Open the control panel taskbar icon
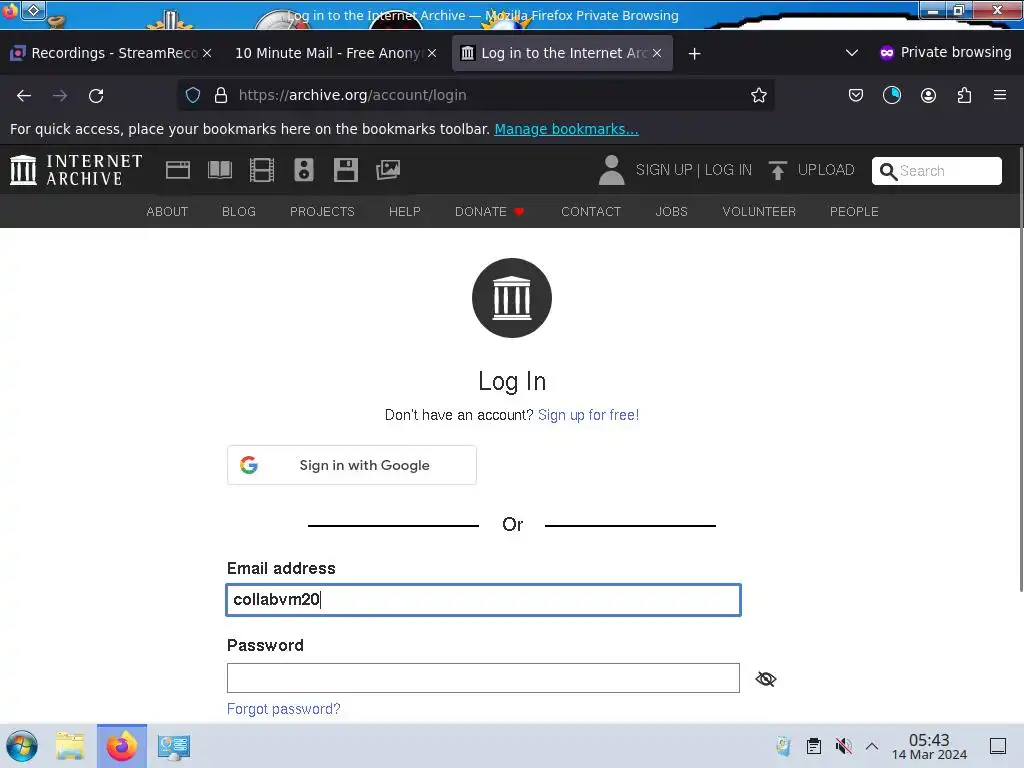The width and height of the screenshot is (1024, 768). click(174, 746)
